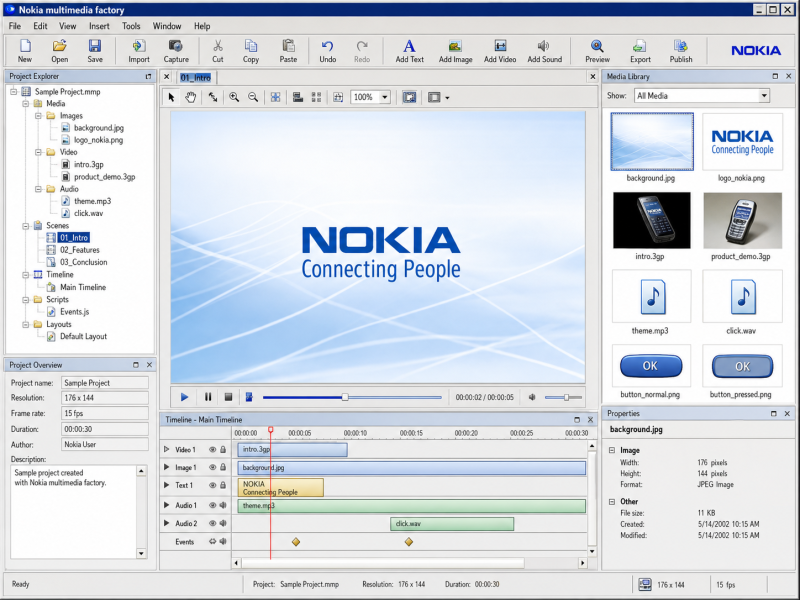800x600 pixels.
Task: Click the first event diamond marker
Action: 296,542
